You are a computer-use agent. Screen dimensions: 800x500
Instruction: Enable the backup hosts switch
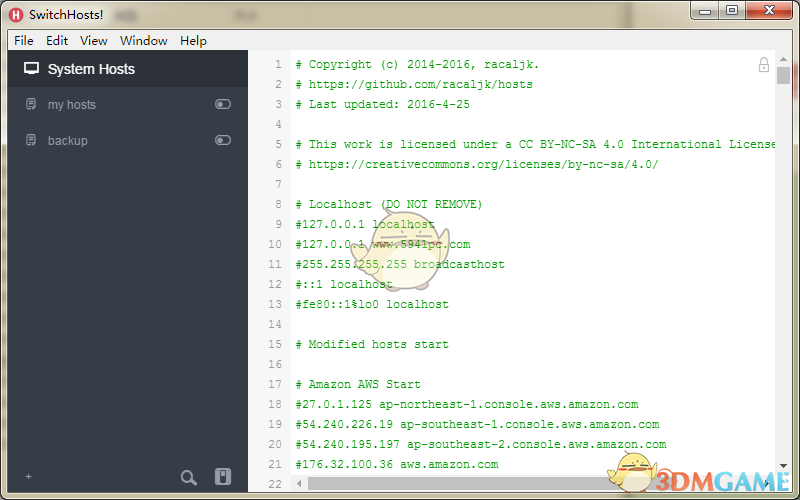[222, 140]
